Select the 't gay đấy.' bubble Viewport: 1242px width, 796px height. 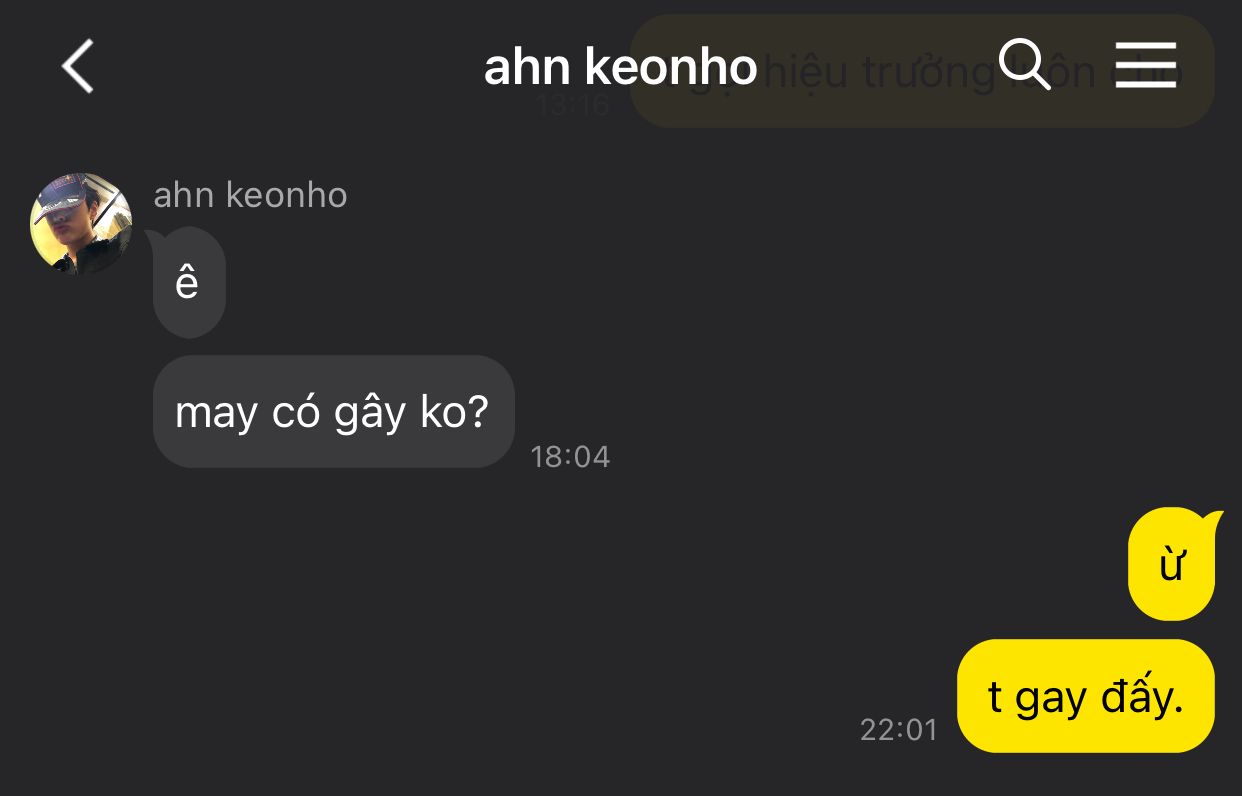(x=1085, y=696)
